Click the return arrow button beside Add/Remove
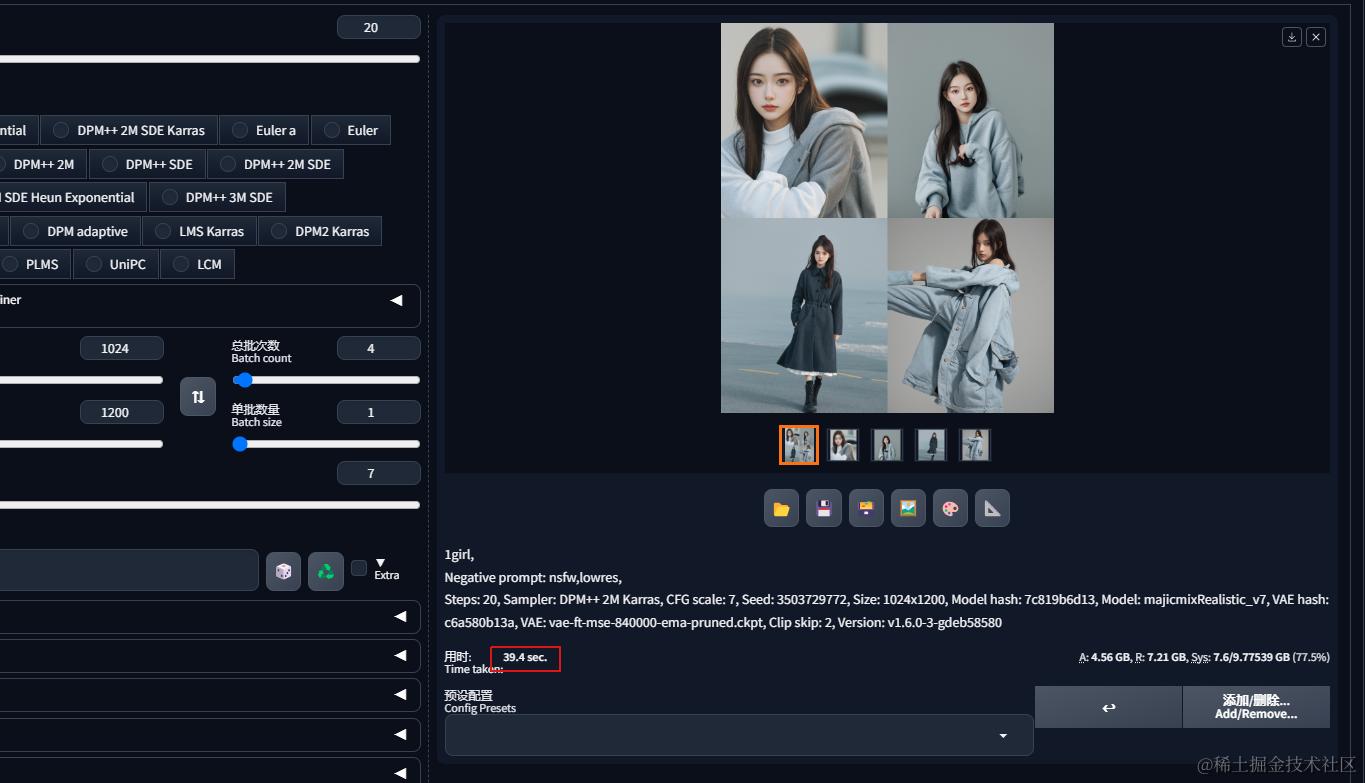1365x783 pixels. (x=1108, y=707)
